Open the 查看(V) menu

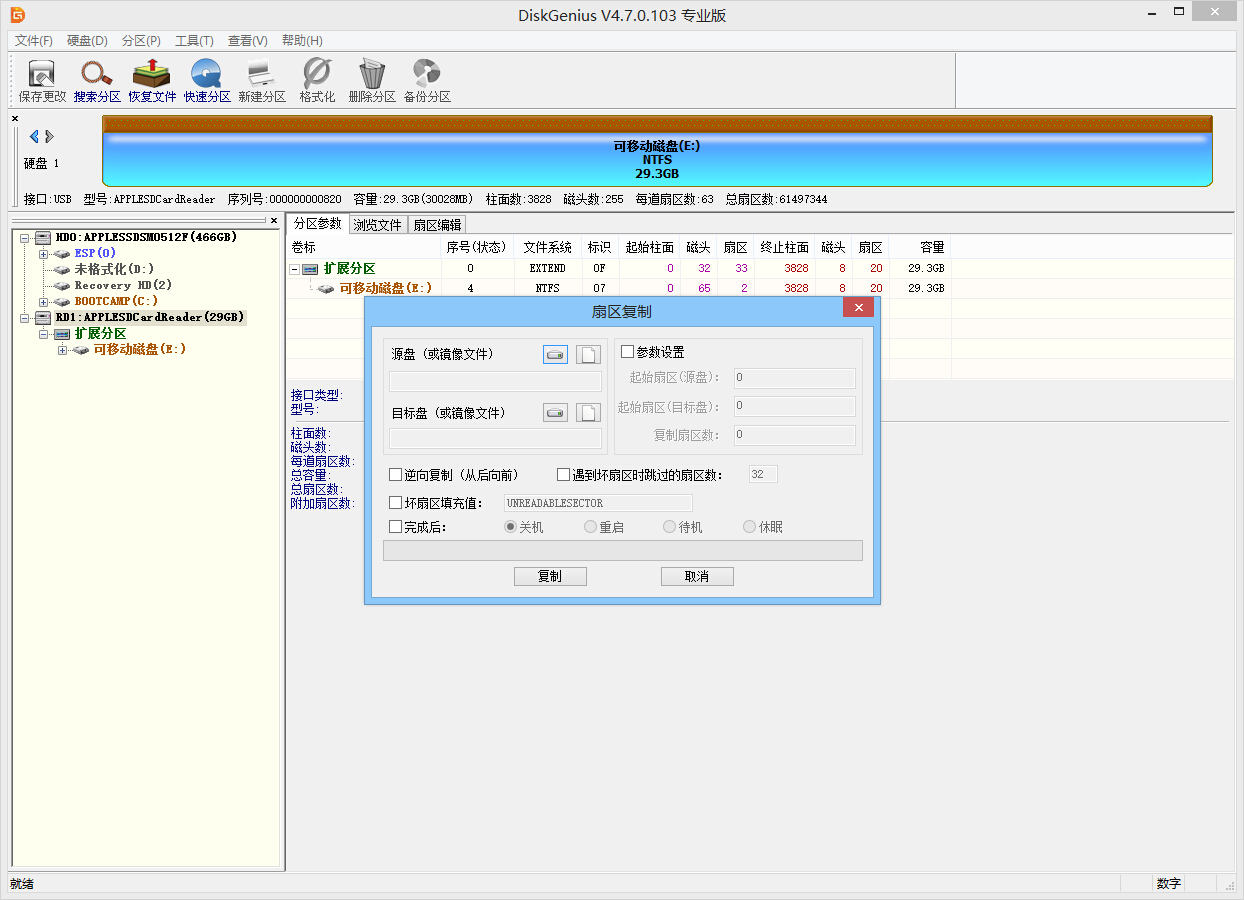point(247,41)
